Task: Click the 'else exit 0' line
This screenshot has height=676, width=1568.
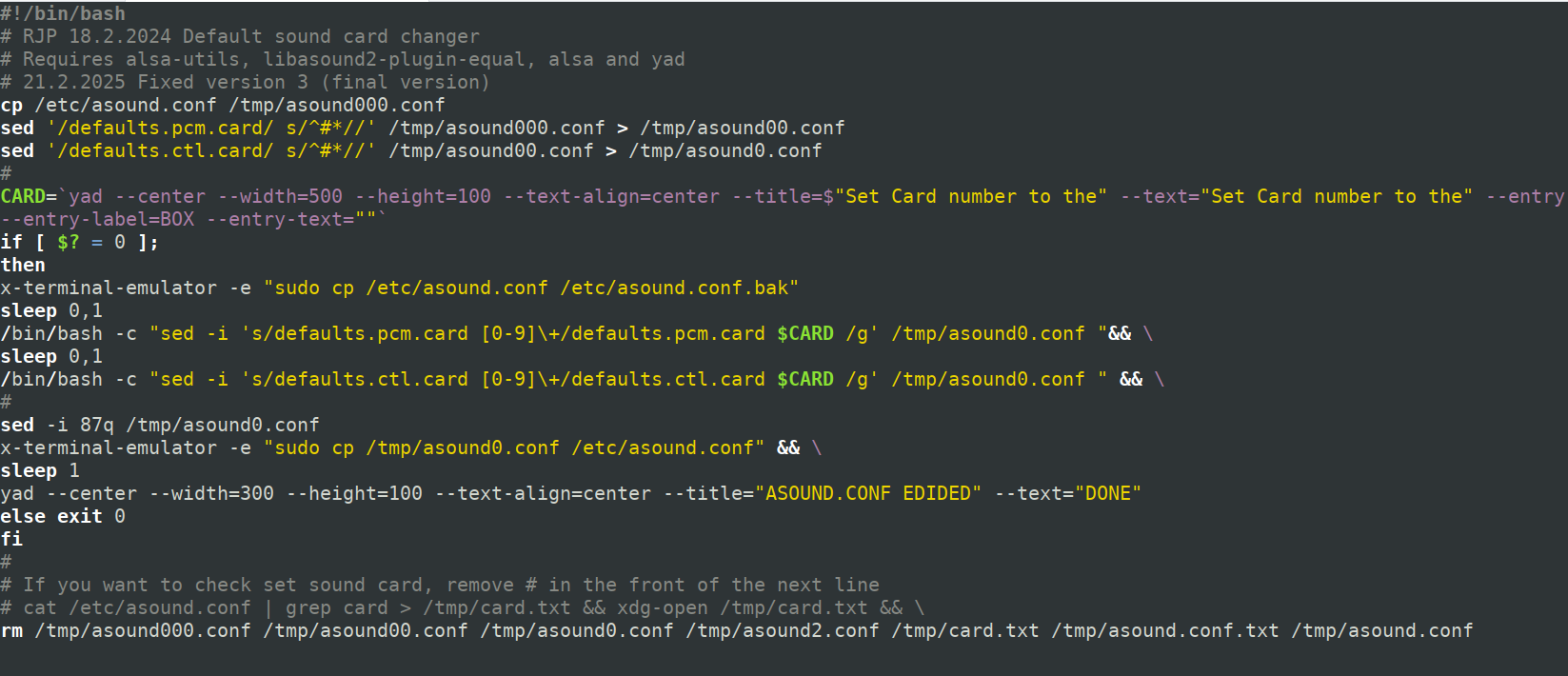Action: [x=63, y=516]
